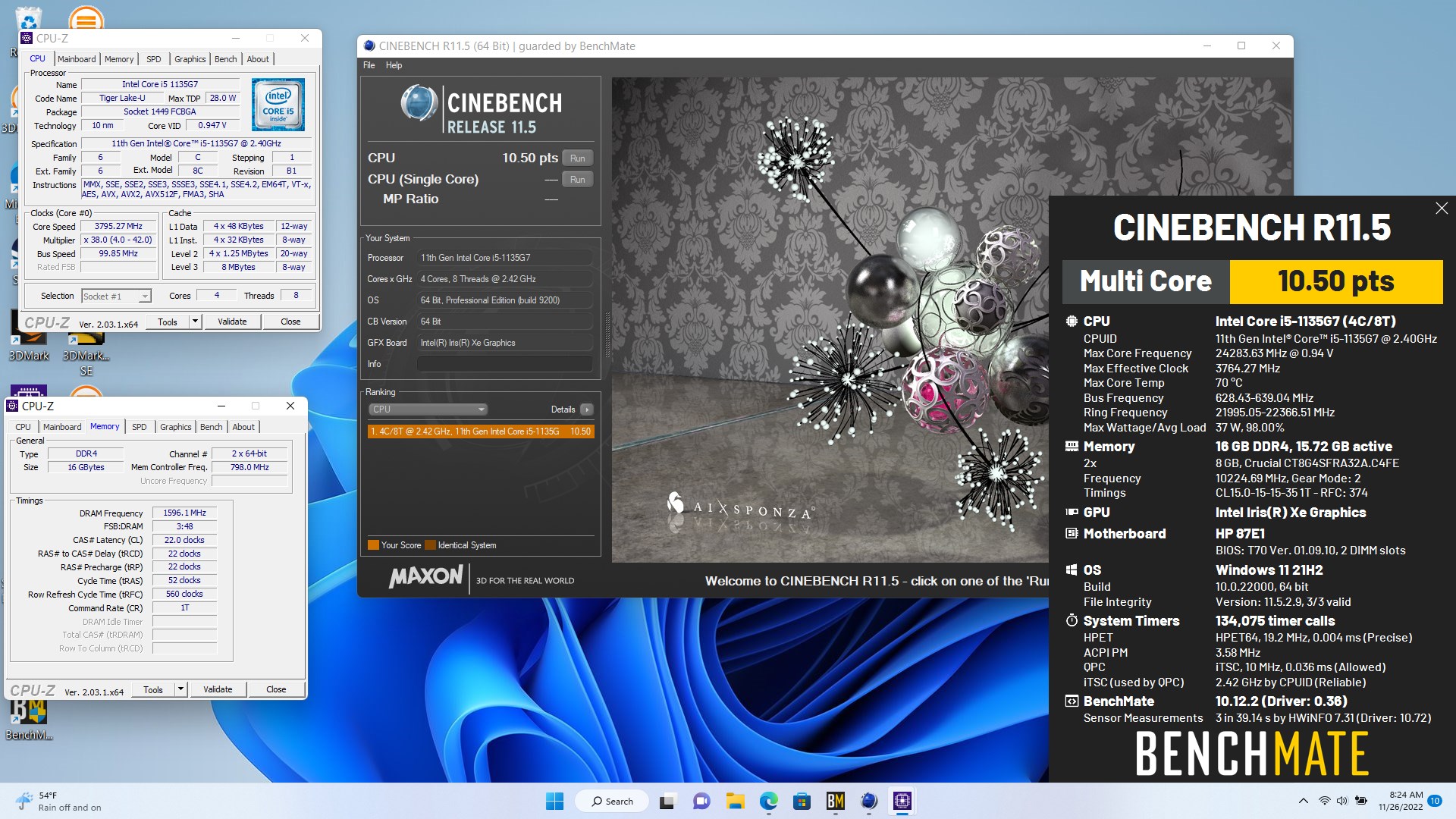
Task: Click the DRAM Frequency value 1596.1 MHz
Action: 184,513
